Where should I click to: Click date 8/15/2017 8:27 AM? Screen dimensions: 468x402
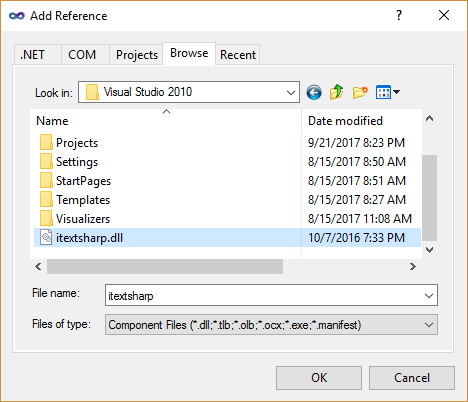tap(357, 200)
